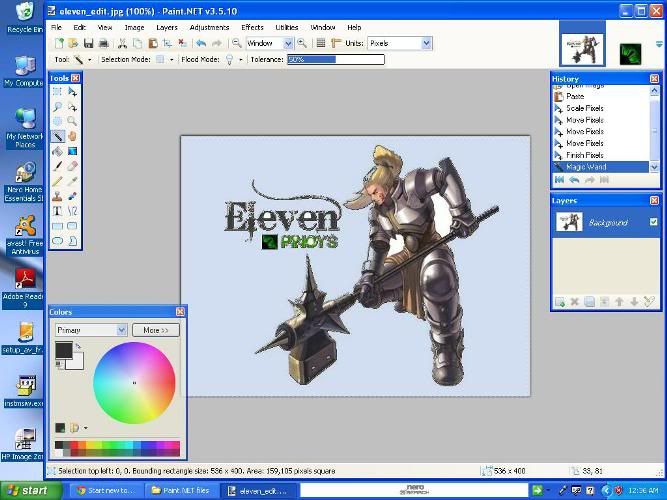Select the Rounded Rectangle tool
The image size is (667, 500).
(x=72, y=226)
